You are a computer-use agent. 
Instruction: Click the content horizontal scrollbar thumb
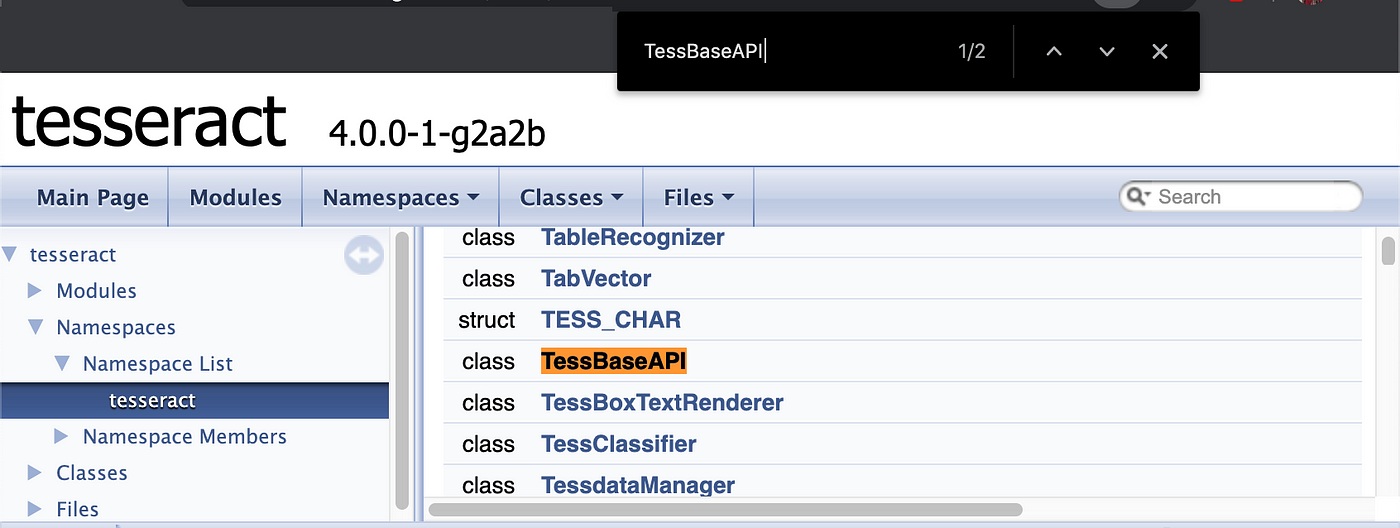coord(726,509)
